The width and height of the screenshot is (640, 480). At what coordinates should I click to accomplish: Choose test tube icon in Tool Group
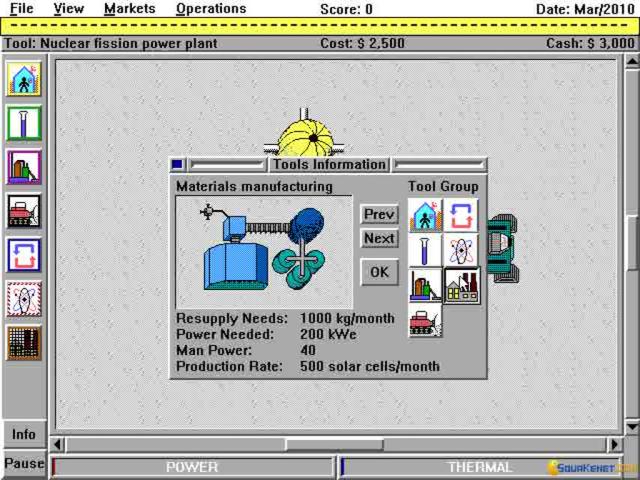(x=425, y=250)
